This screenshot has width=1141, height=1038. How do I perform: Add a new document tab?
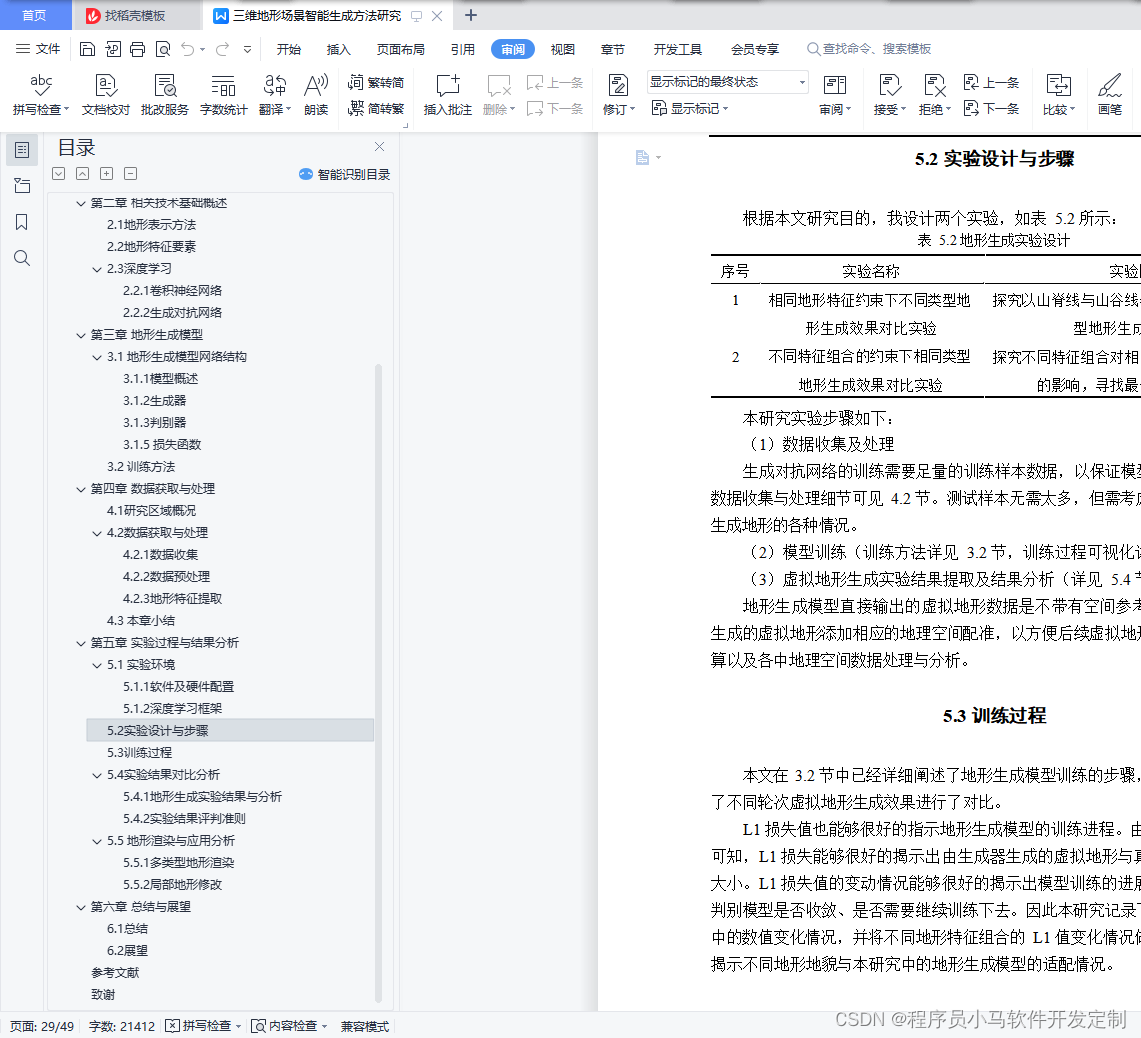point(471,15)
